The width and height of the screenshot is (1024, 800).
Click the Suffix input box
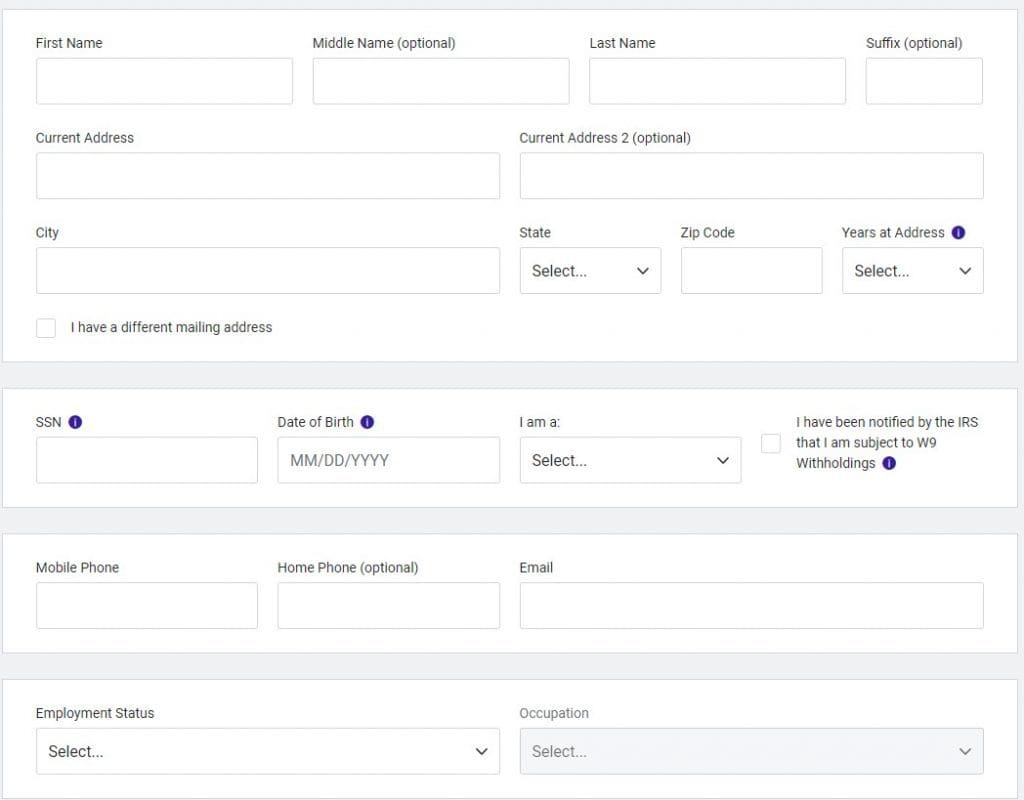924,81
